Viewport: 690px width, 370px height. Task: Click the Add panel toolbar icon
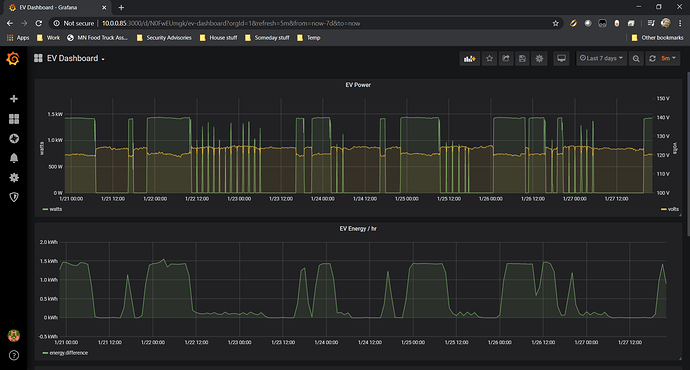coord(470,59)
